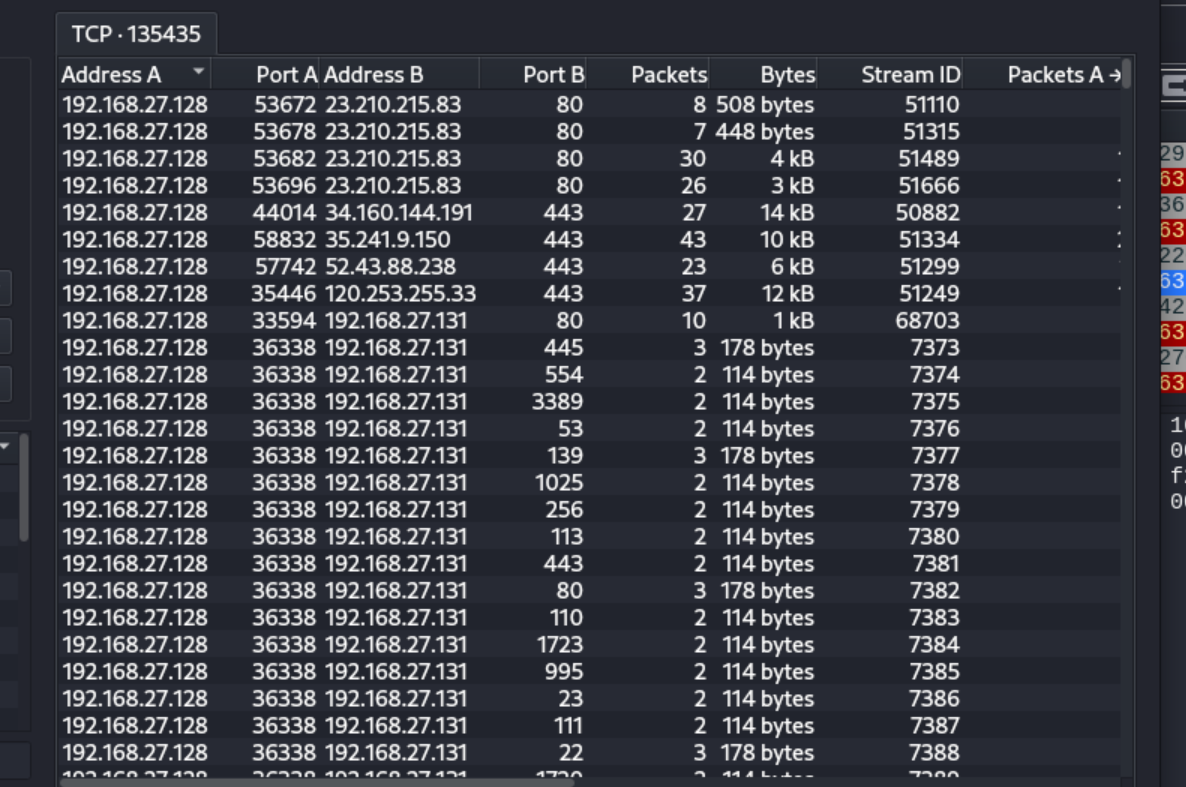Sort by Address A column header
This screenshot has width=1186, height=787.
(135, 74)
